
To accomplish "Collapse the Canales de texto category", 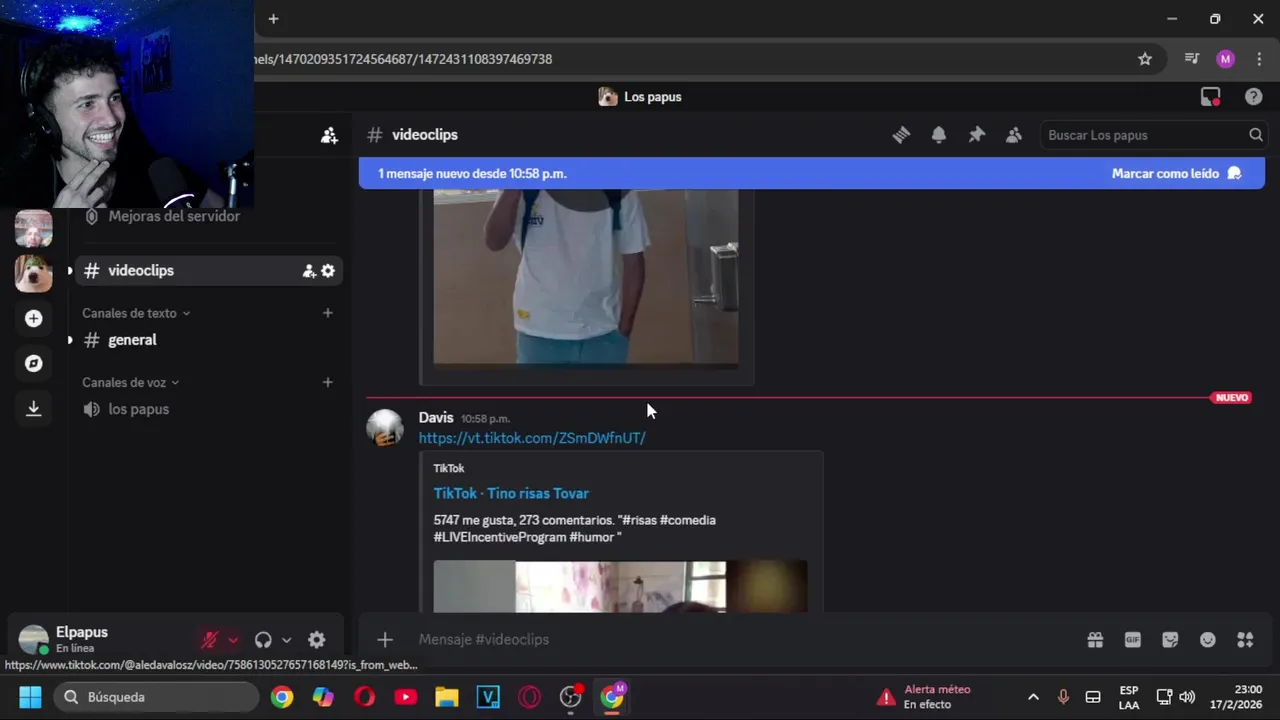I will (x=136, y=313).
